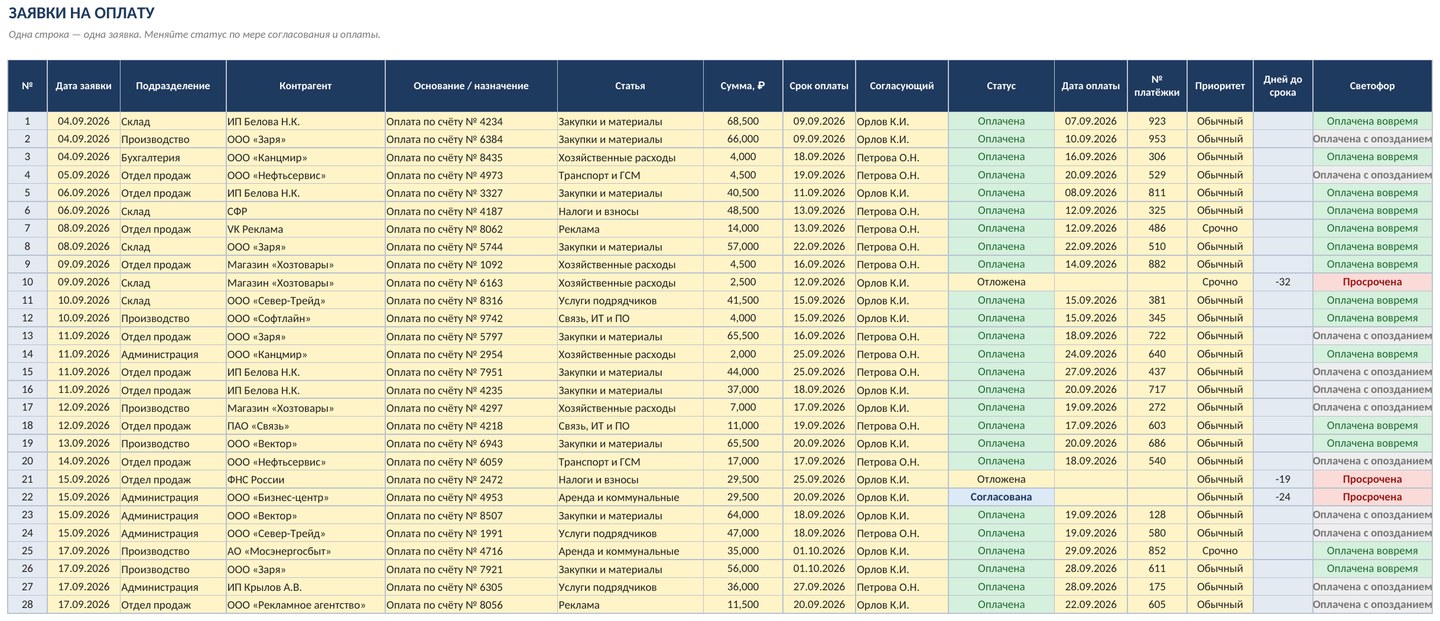This screenshot has width=1440, height=621.
Task: Open 'Отложена' status cell in row 10
Action: click(x=1001, y=282)
